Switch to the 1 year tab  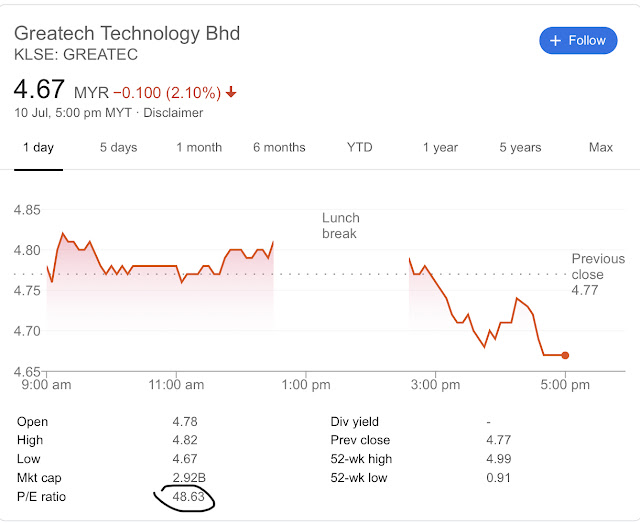click(440, 147)
